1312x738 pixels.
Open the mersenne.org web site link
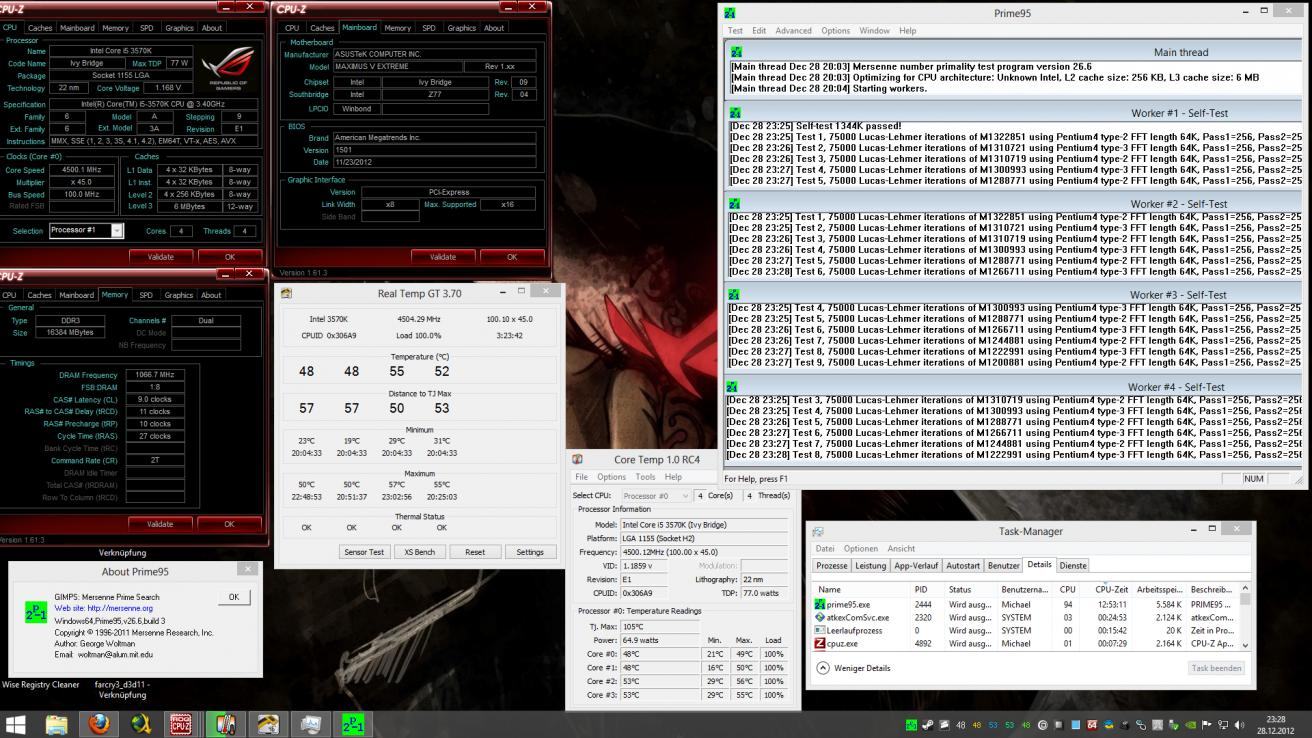[104, 608]
